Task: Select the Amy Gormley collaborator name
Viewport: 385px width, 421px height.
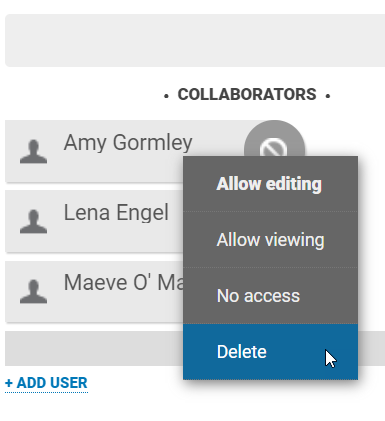Action: 128,142
